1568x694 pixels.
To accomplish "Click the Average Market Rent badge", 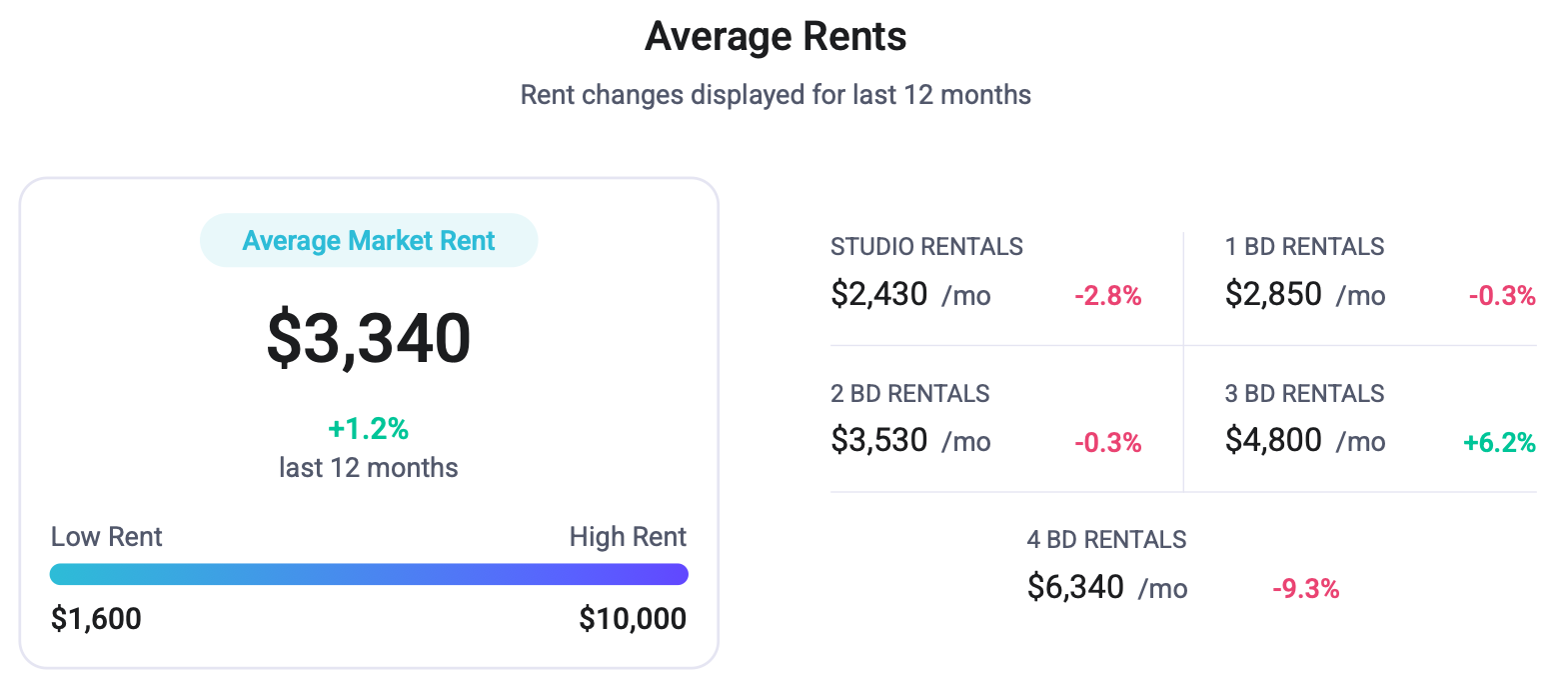I will click(369, 241).
